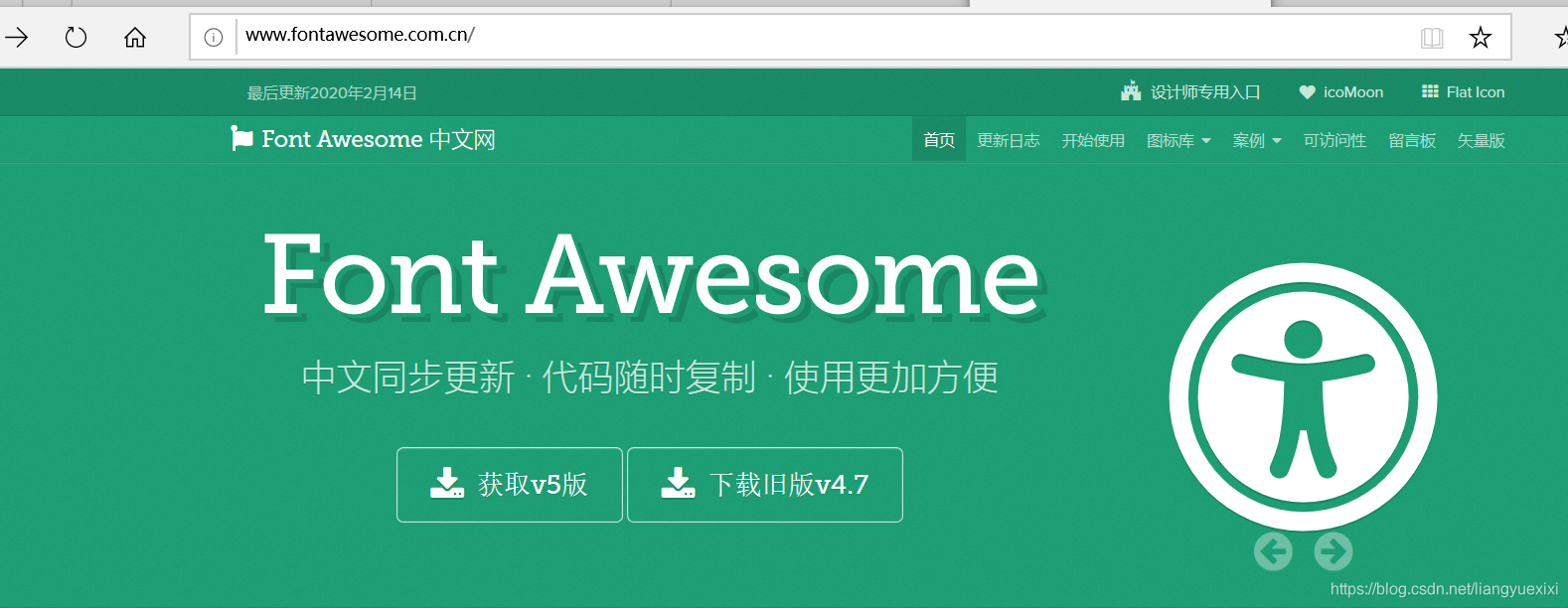1568x608 pixels.
Task: Expand 图标库 dropdown menu
Action: pos(1178,140)
